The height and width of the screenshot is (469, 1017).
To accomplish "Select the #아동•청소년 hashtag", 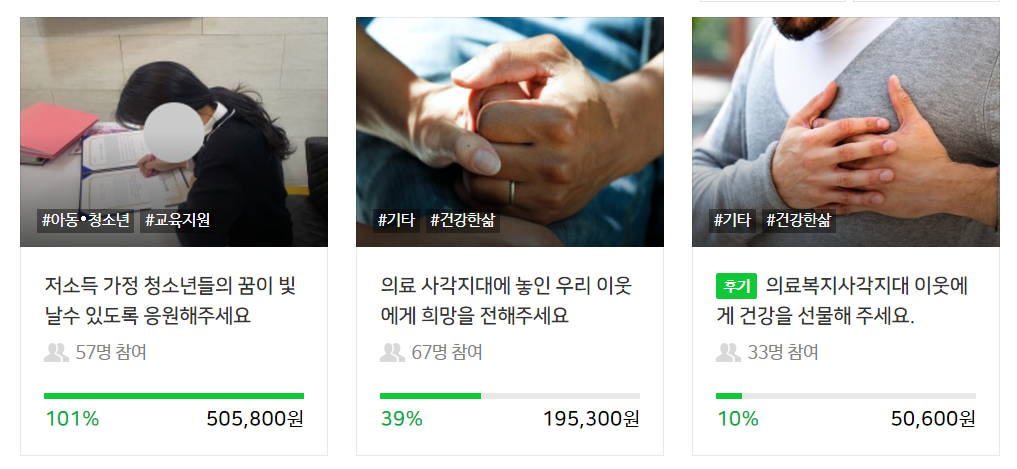I will click(x=86, y=221).
